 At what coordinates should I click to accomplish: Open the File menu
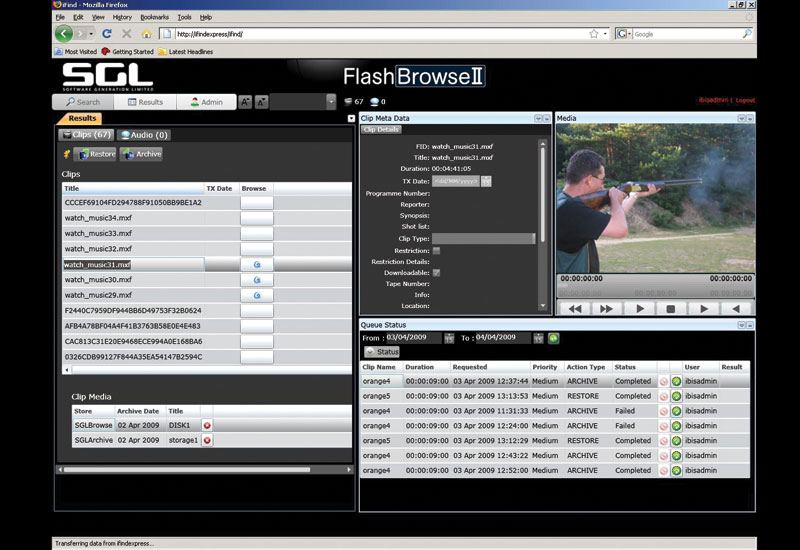click(60, 17)
